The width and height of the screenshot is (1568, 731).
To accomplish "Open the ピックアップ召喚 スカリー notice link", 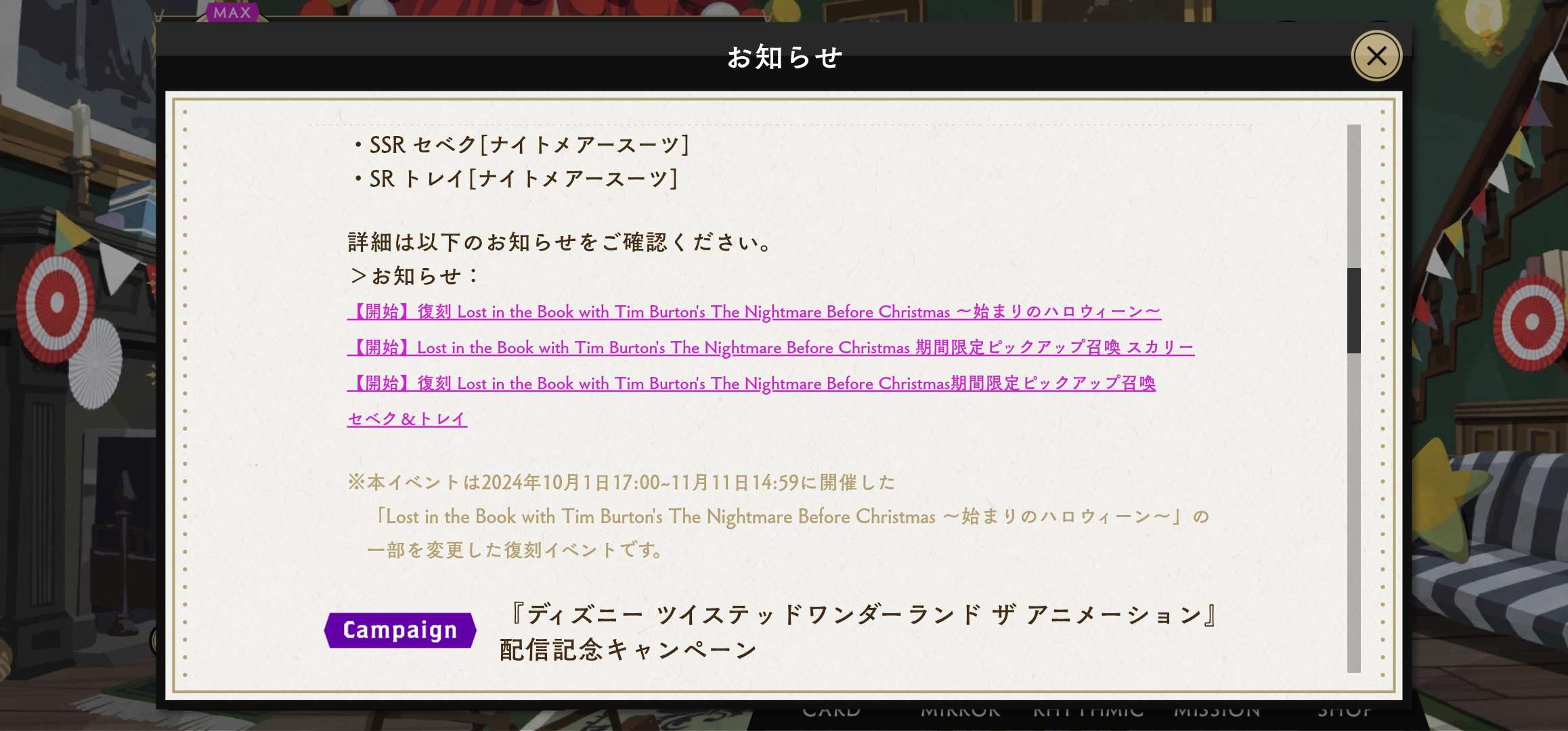I will point(770,348).
